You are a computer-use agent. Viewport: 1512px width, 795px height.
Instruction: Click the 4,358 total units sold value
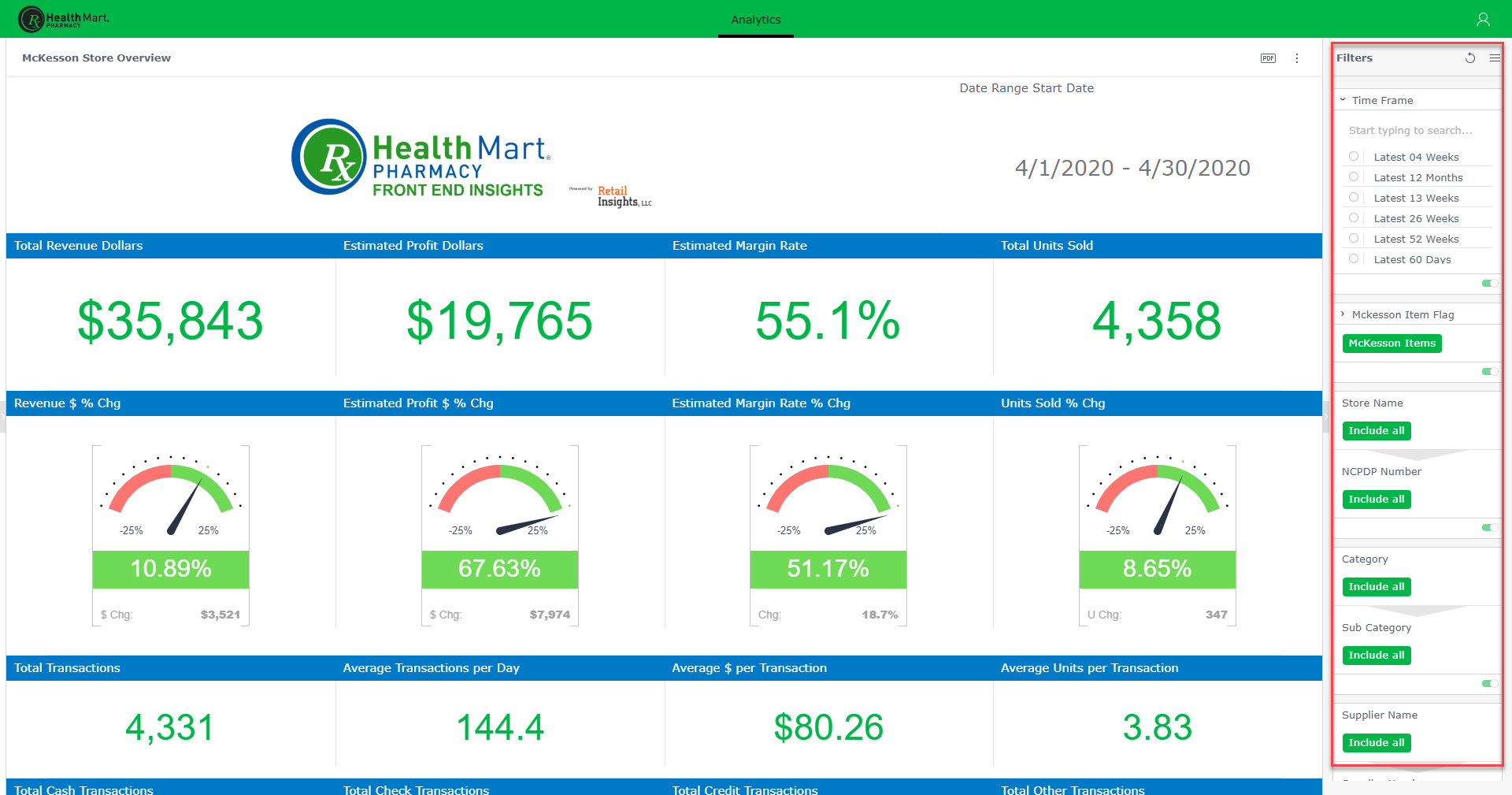[x=1157, y=321]
